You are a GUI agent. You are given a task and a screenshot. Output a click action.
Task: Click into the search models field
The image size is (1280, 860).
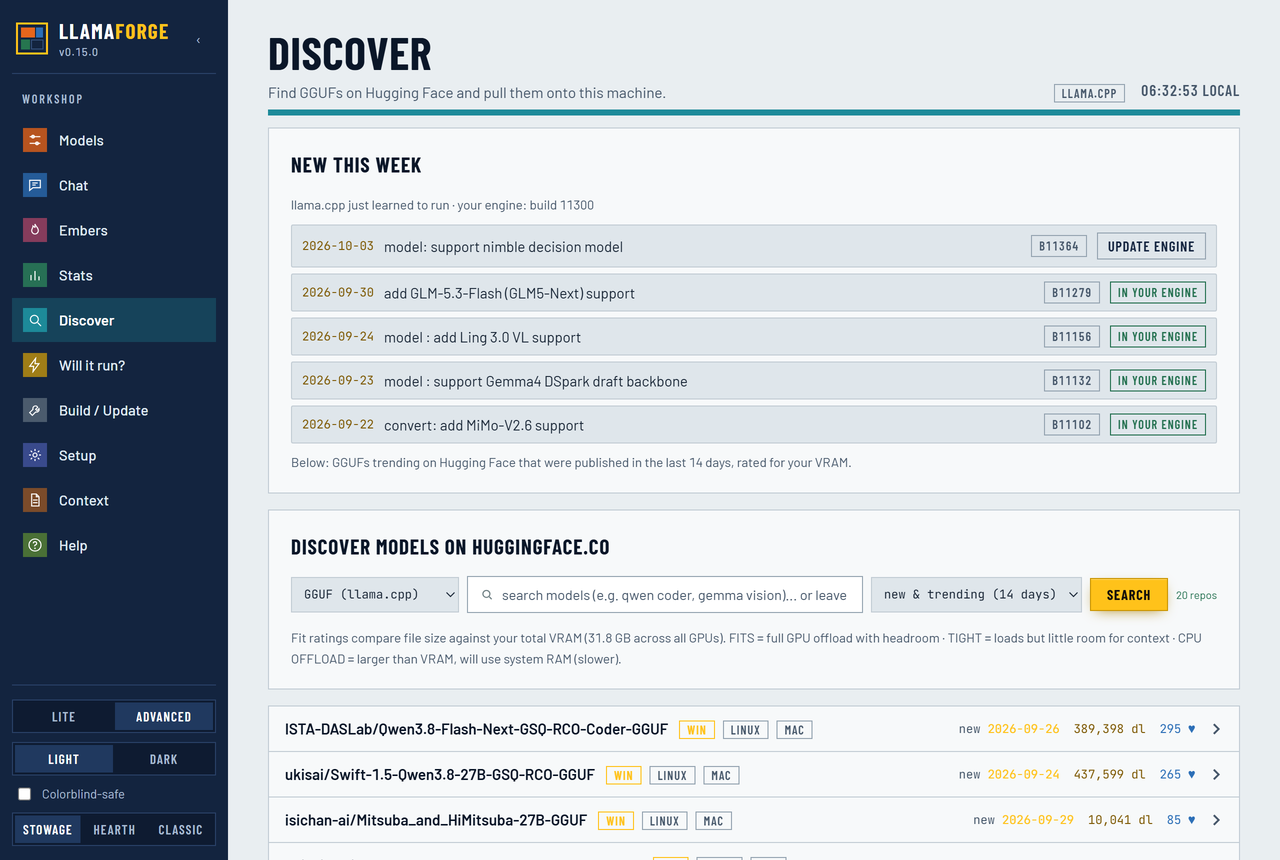665,595
